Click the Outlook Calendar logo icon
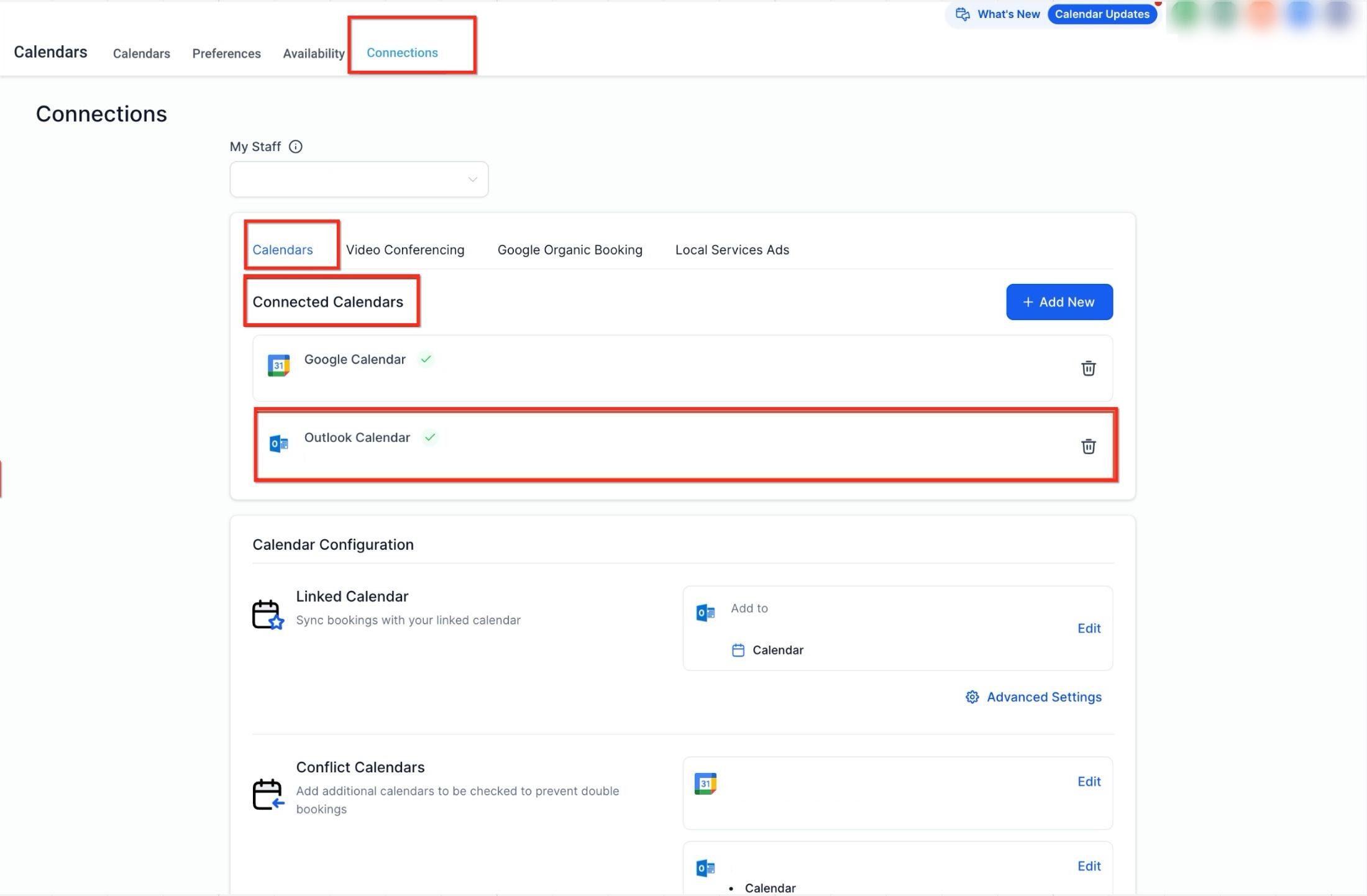Screen dimensions: 1367x896 pos(278,444)
